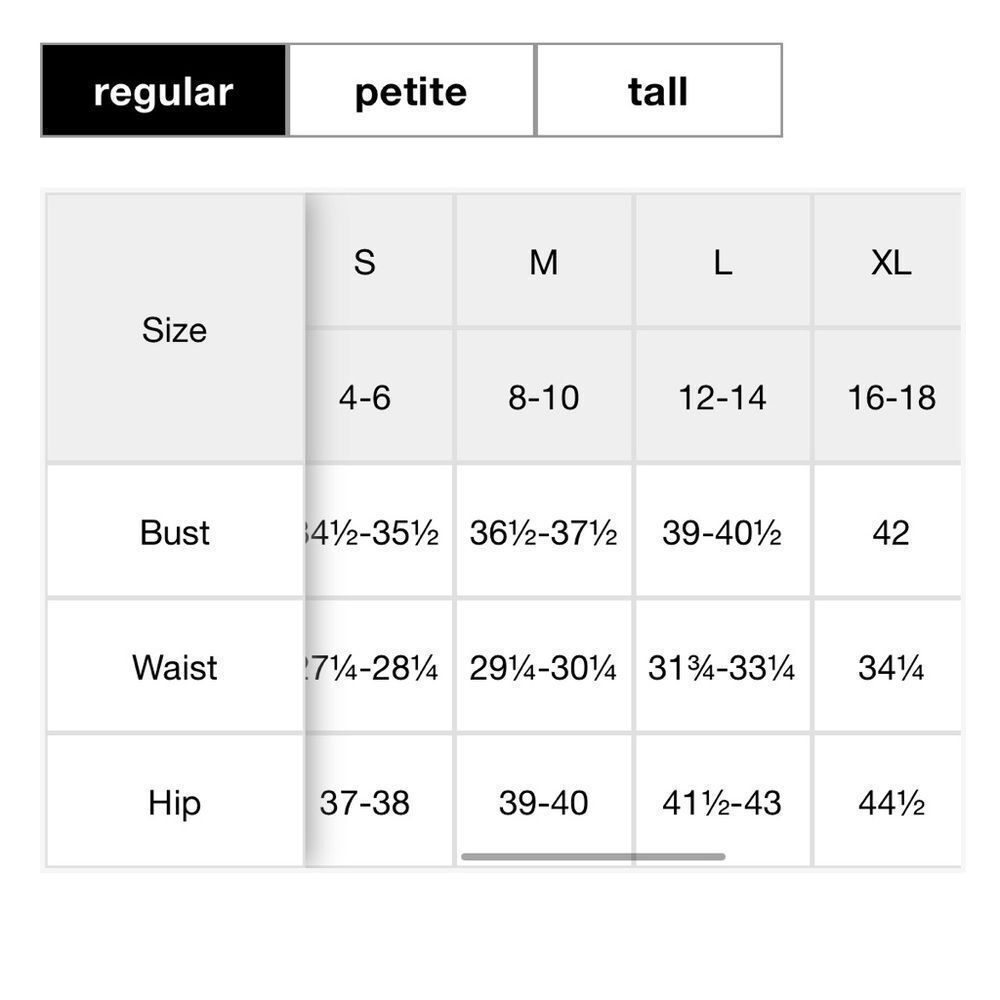
Task: Select the S size column header
Action: (x=379, y=261)
